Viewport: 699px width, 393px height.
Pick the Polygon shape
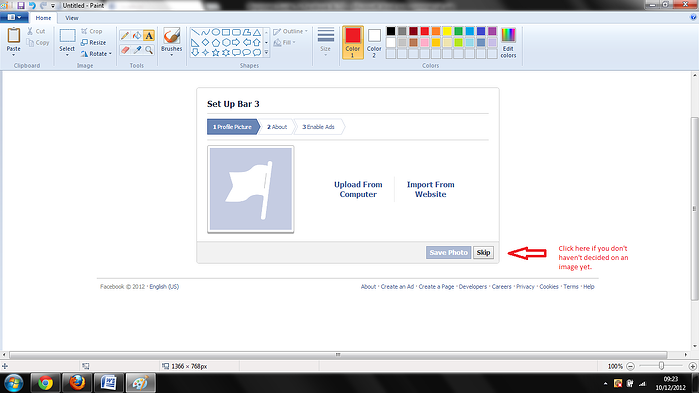point(247,33)
